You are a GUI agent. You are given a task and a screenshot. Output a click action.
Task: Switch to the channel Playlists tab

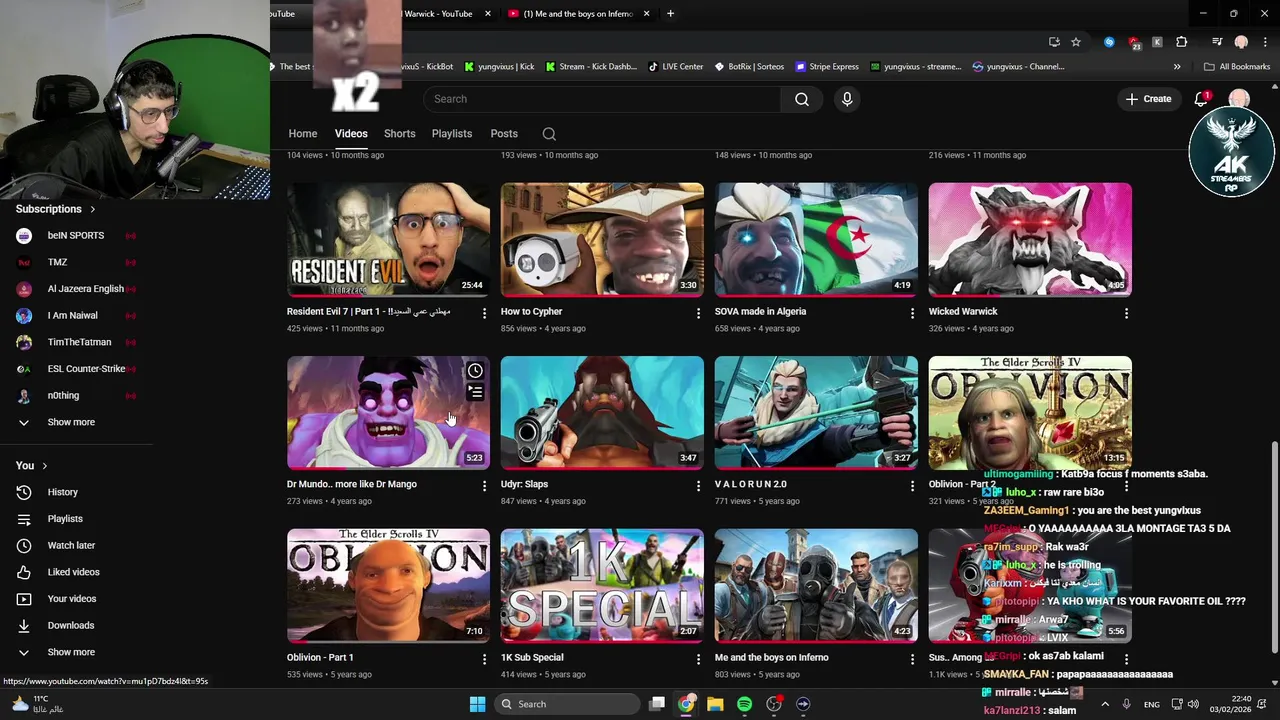452,134
